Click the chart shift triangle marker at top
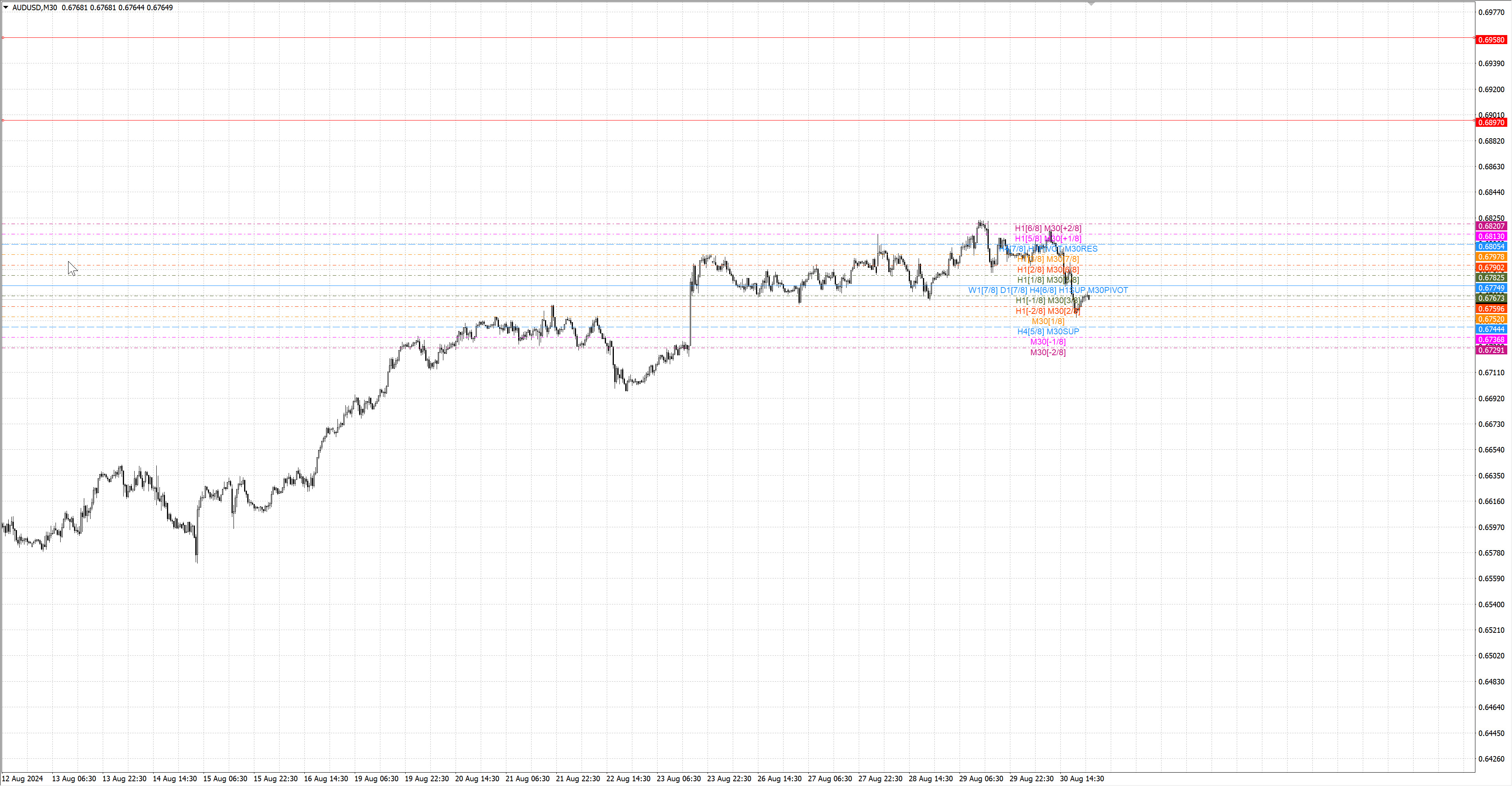This screenshot has width=1512, height=786. (x=1091, y=4)
